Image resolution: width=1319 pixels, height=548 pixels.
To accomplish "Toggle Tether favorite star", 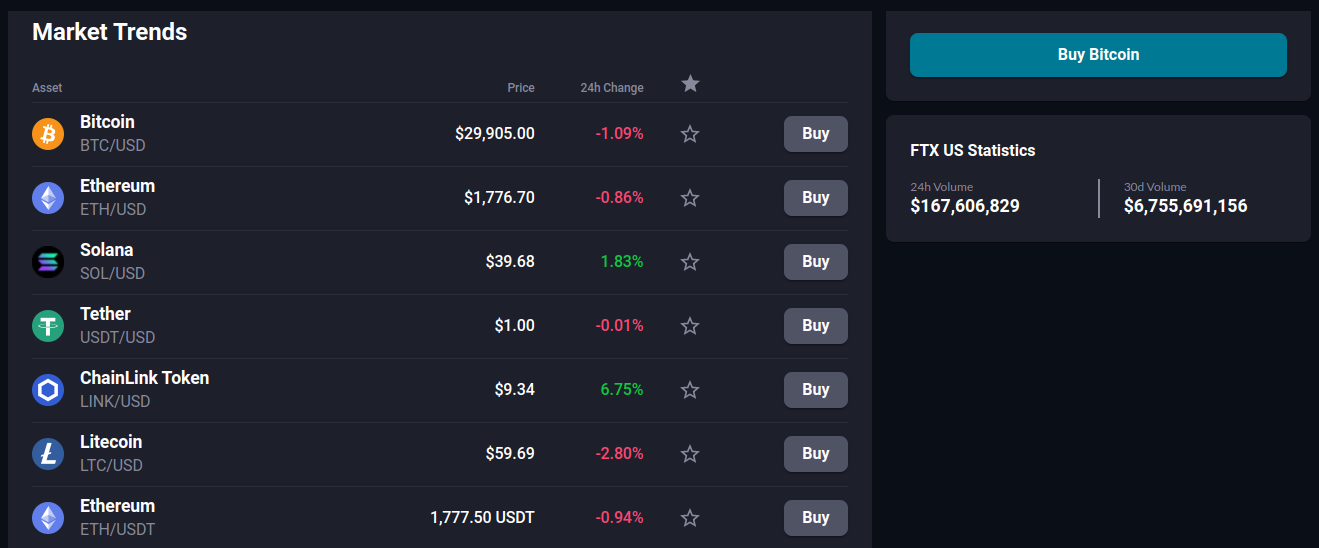I will [690, 326].
